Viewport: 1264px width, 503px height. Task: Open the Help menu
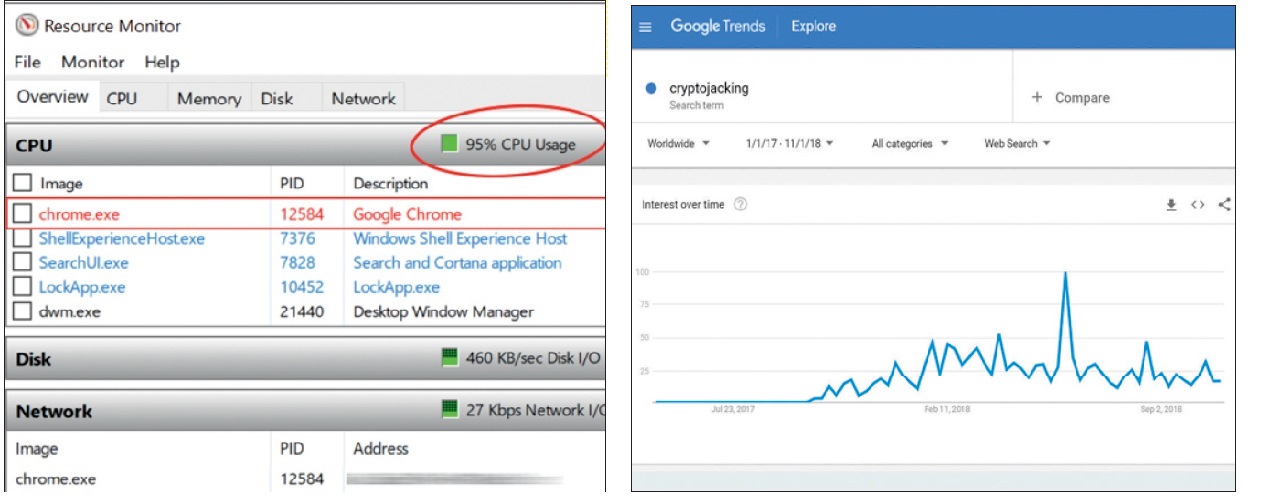point(161,62)
